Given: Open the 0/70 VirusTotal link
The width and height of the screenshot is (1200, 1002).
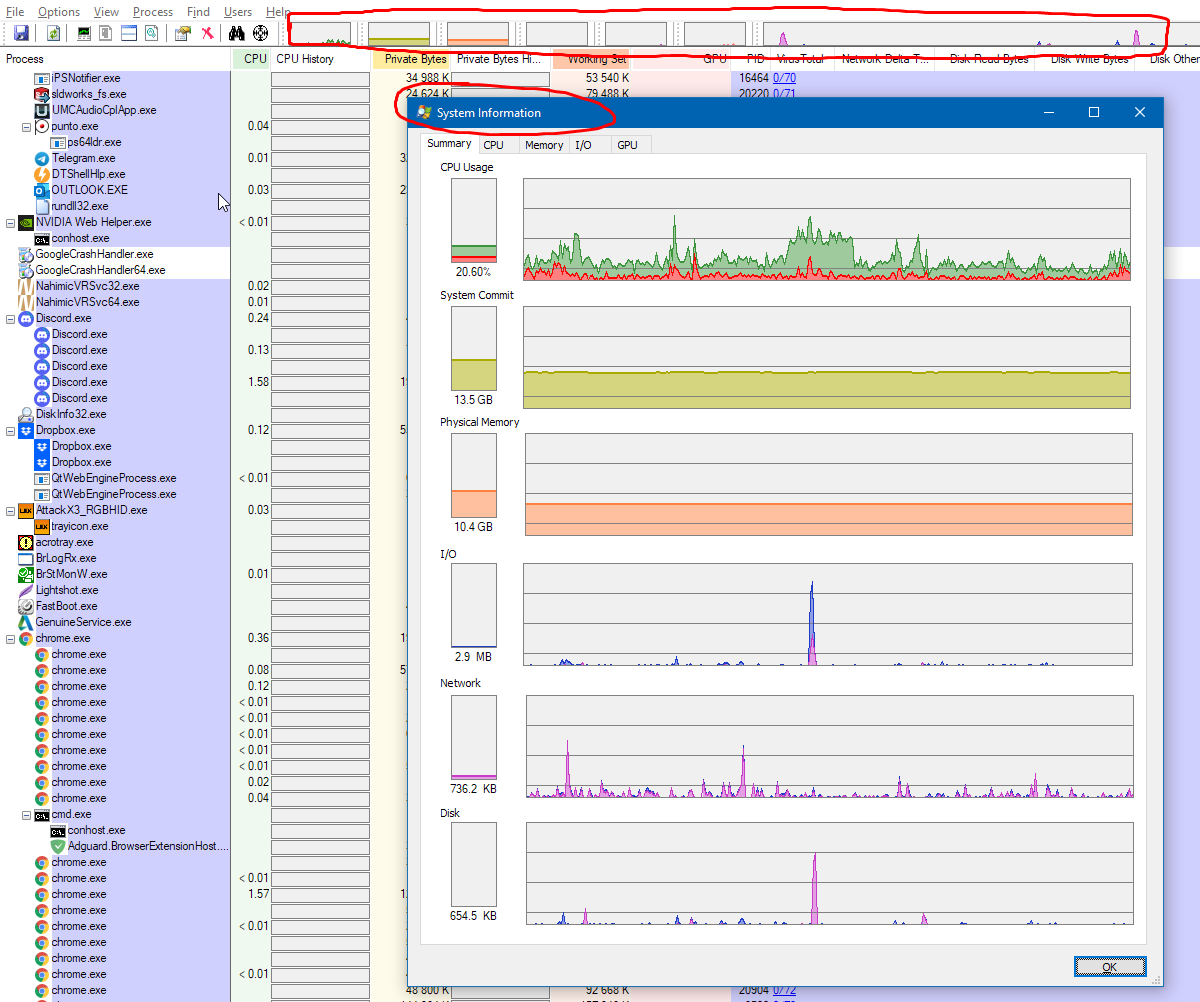Looking at the screenshot, I should pos(785,77).
